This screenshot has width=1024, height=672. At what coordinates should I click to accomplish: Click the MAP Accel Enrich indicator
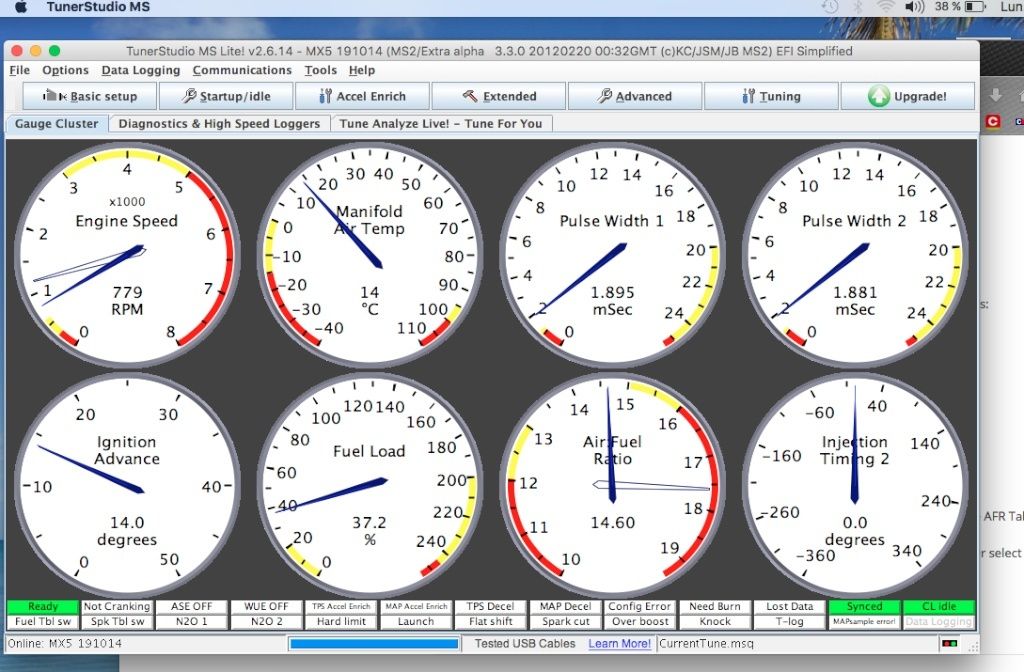point(416,607)
